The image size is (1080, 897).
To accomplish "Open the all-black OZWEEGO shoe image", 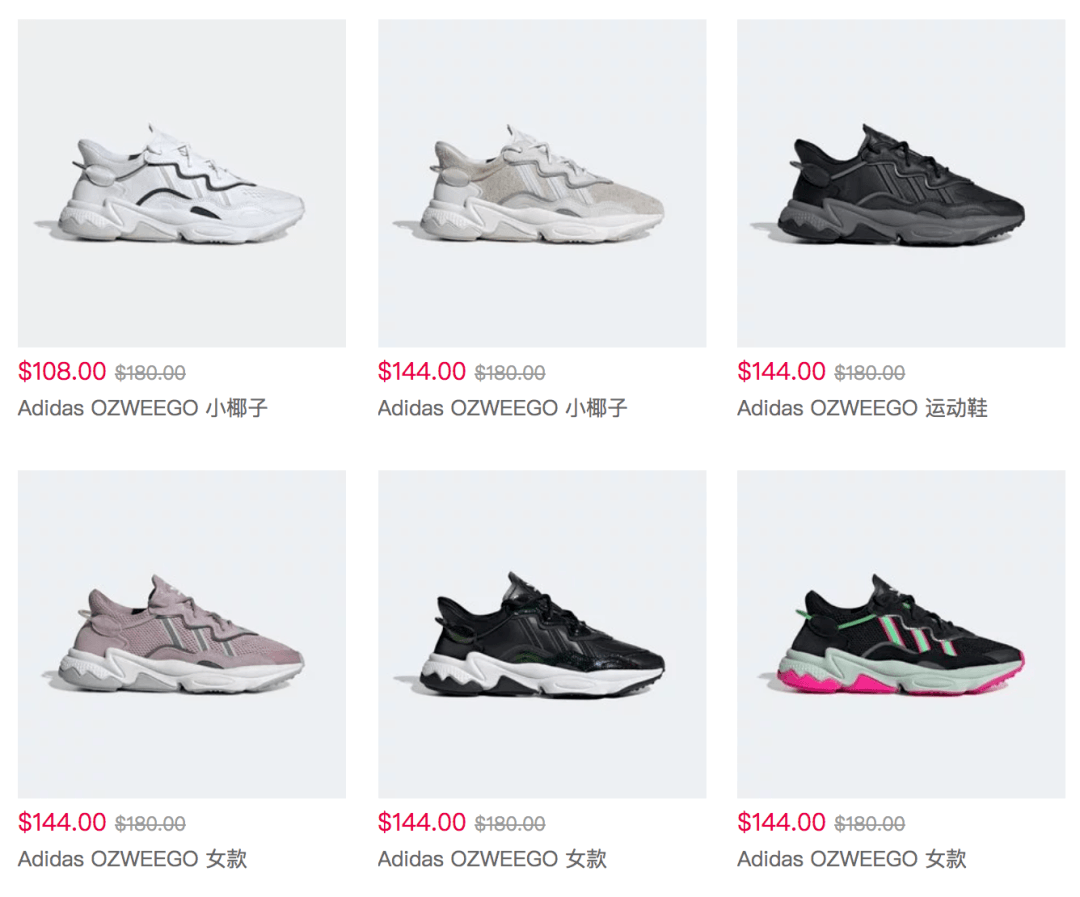I will click(x=901, y=183).
